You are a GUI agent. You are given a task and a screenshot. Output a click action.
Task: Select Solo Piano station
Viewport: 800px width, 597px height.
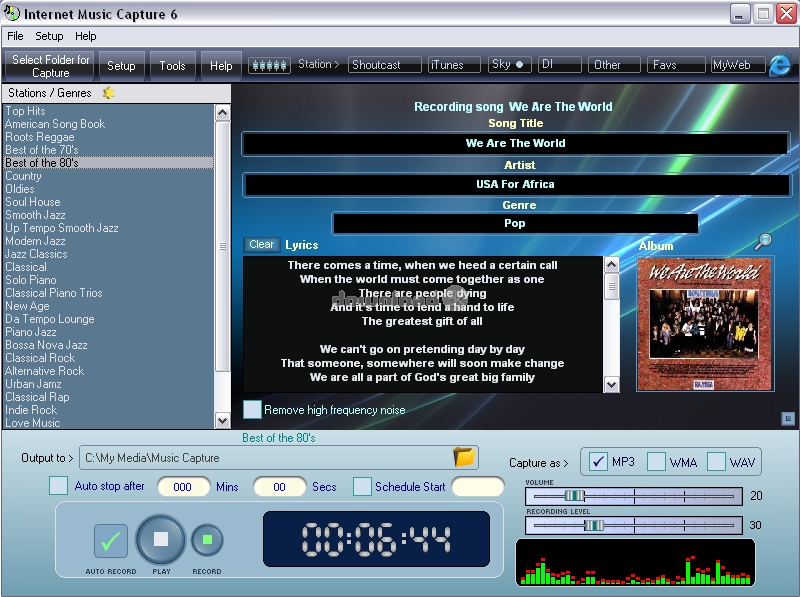coord(109,280)
